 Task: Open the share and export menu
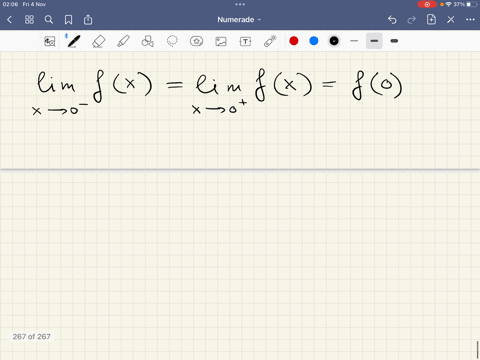click(88, 20)
